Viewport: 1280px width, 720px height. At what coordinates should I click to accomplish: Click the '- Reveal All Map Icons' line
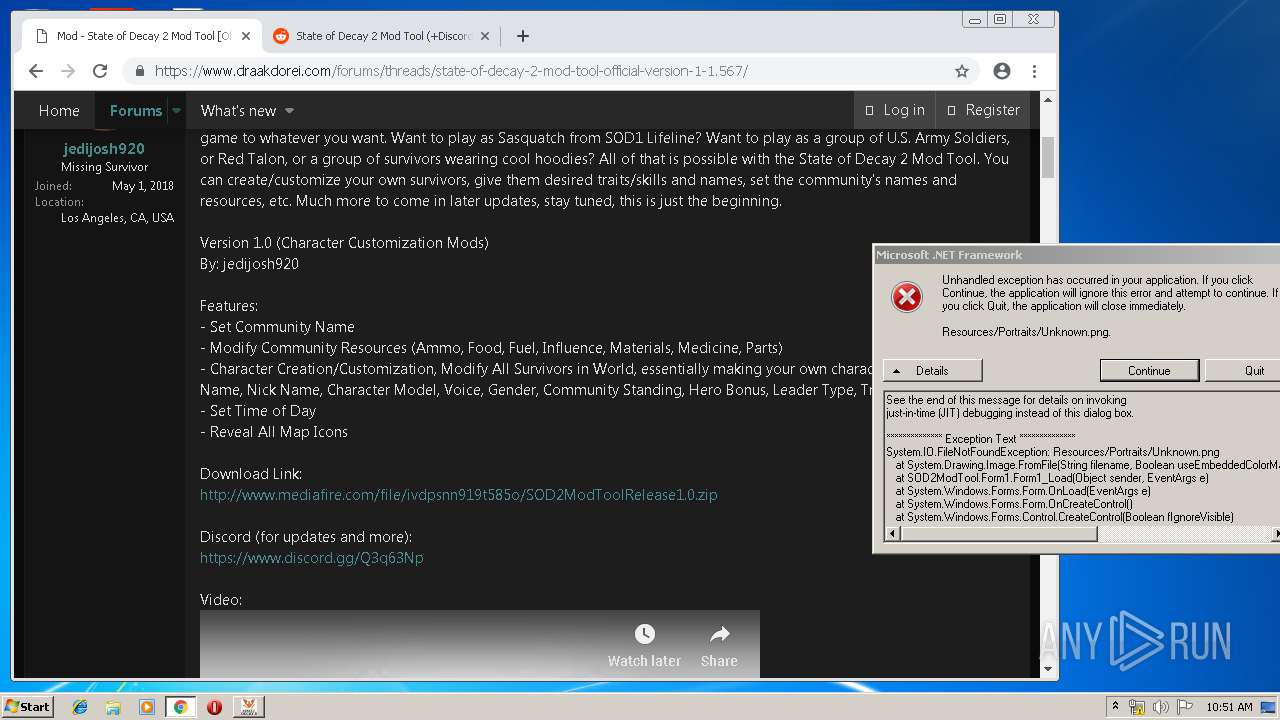tap(274, 432)
